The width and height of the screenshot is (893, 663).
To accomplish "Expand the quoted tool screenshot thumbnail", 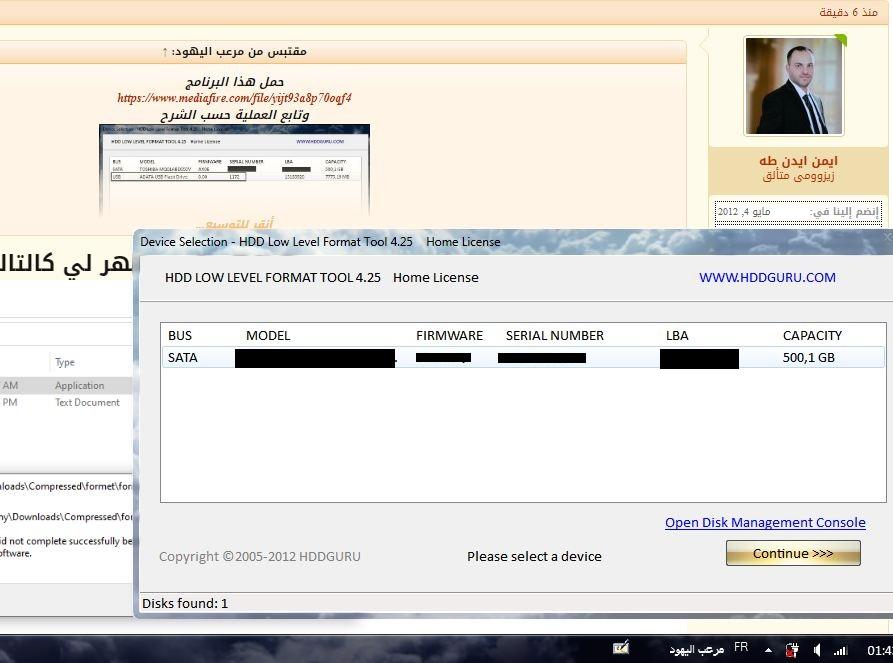I will pyautogui.click(x=235, y=170).
